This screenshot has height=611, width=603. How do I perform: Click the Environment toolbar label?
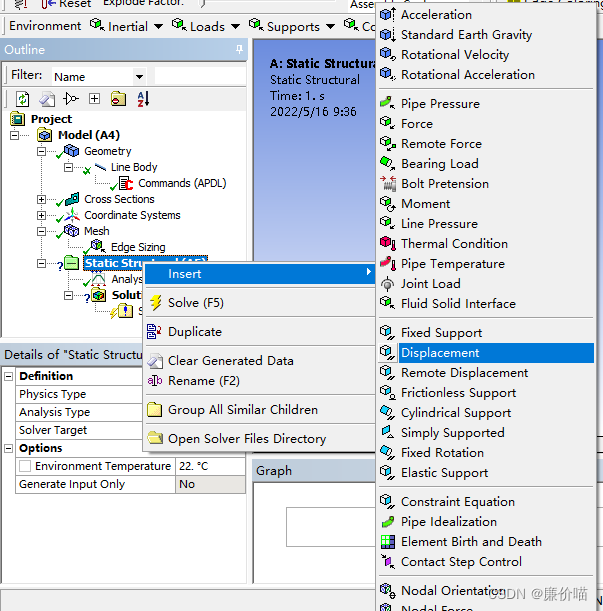tap(45, 26)
